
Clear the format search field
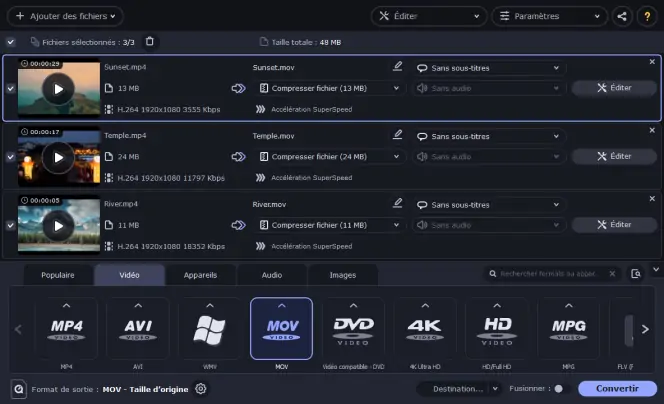coord(612,274)
